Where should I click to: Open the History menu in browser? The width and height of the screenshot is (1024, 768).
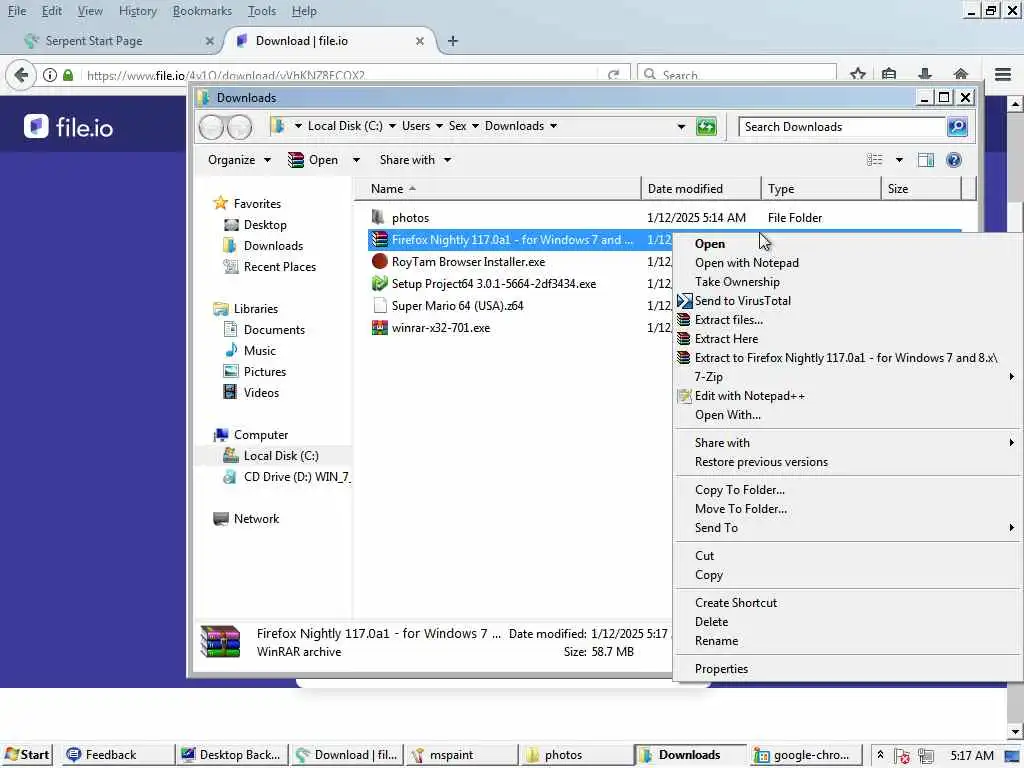click(137, 11)
